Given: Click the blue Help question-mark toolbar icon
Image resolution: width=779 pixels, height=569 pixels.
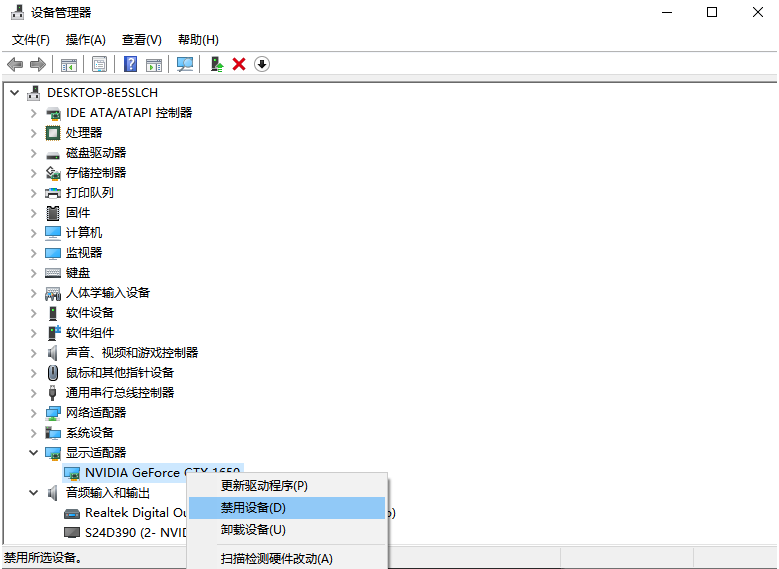Looking at the screenshot, I should click(x=130, y=64).
